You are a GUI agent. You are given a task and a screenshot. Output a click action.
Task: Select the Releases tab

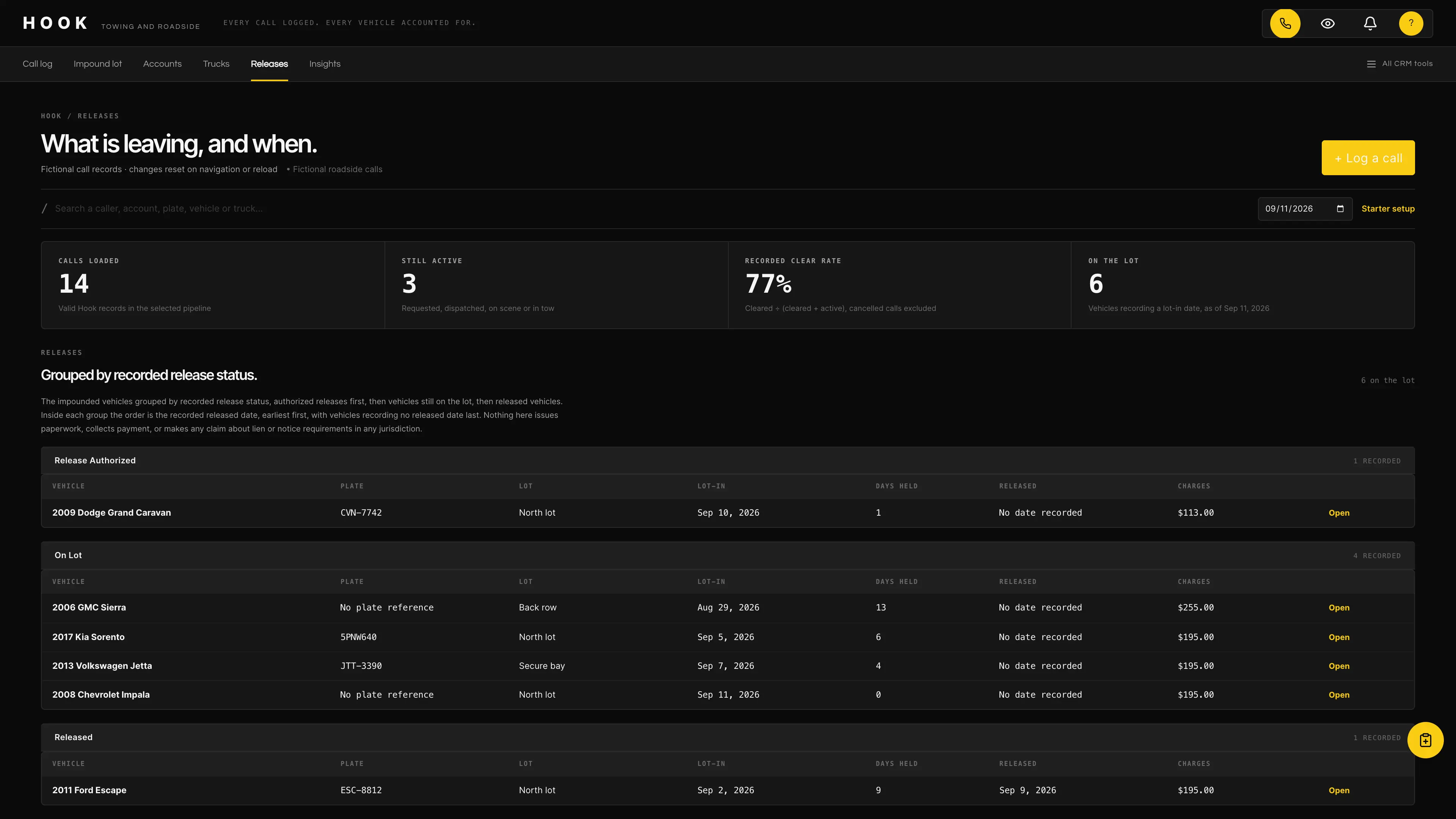click(269, 64)
